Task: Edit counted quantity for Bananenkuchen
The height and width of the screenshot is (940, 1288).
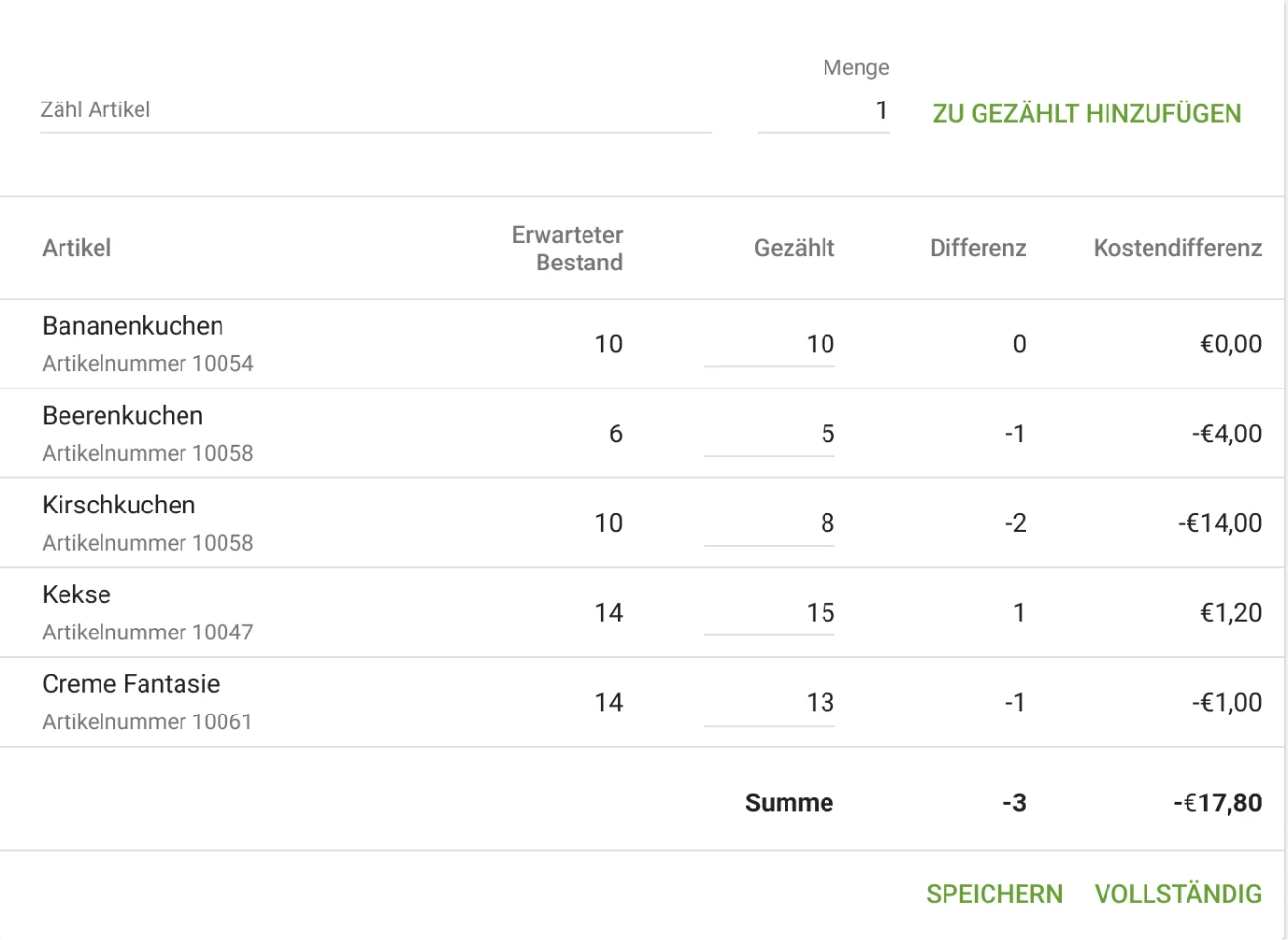Action: tap(770, 345)
